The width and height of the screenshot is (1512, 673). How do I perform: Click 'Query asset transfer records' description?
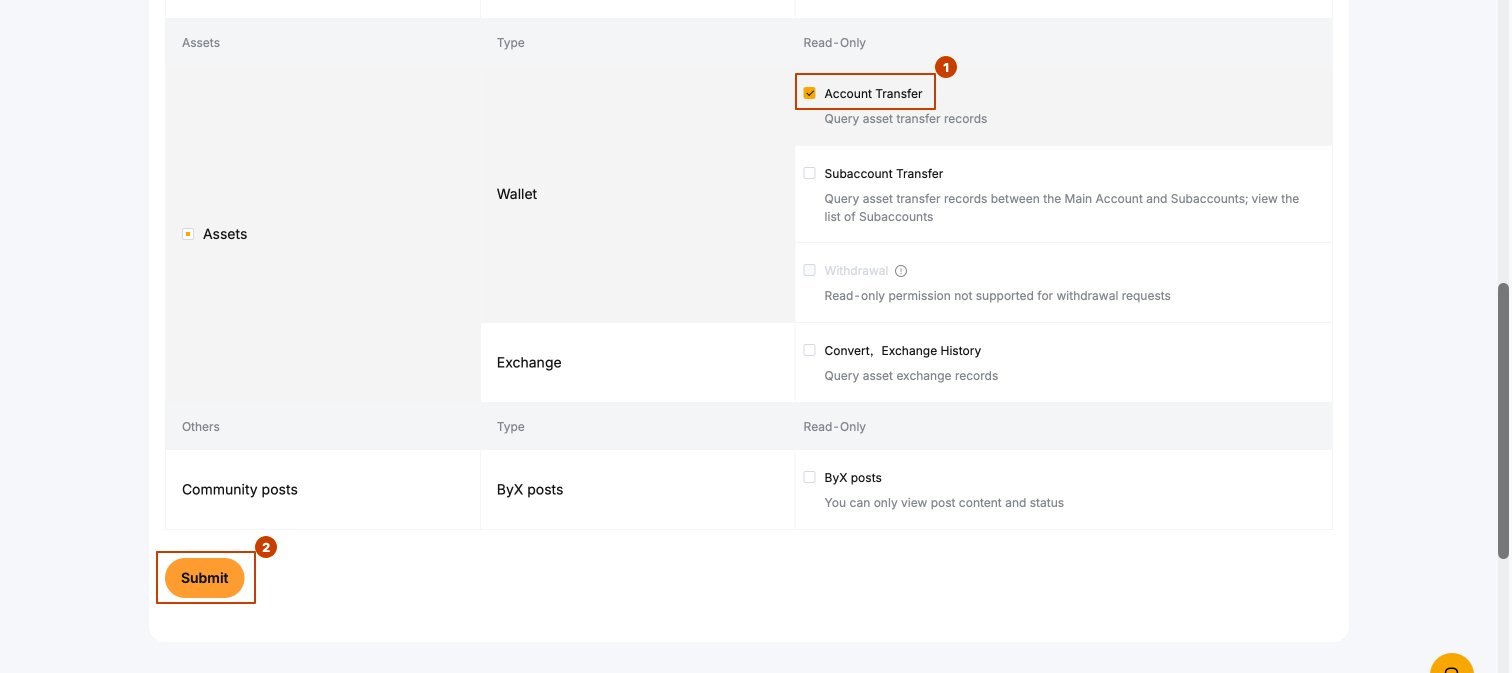tap(906, 119)
